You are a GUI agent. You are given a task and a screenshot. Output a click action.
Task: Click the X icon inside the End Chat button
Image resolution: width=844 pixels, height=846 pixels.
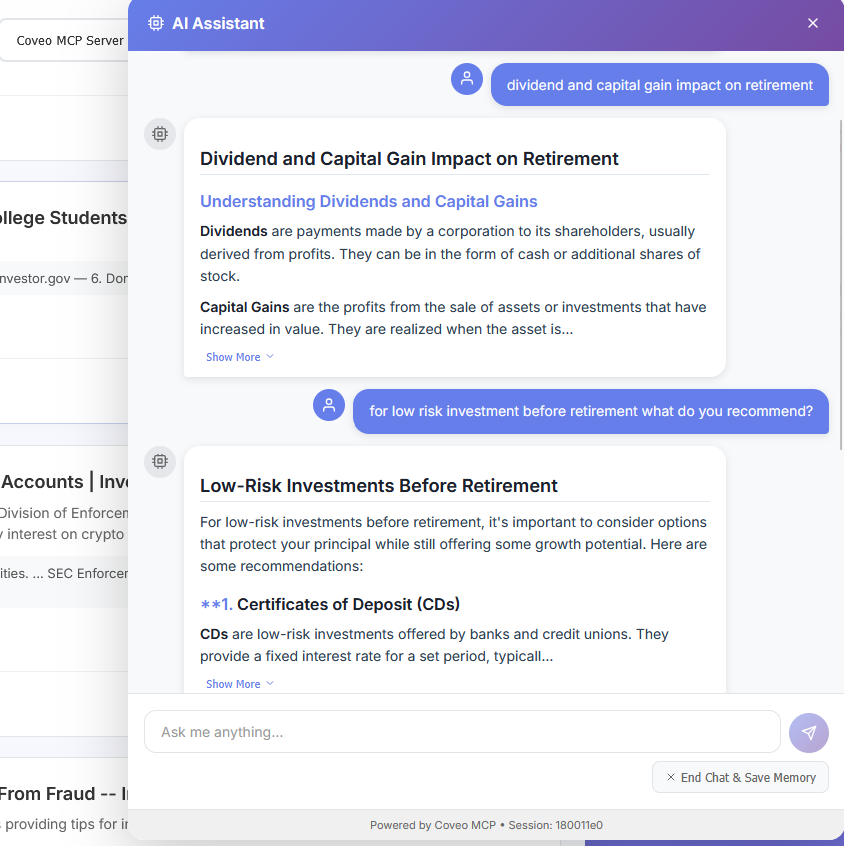point(668,777)
